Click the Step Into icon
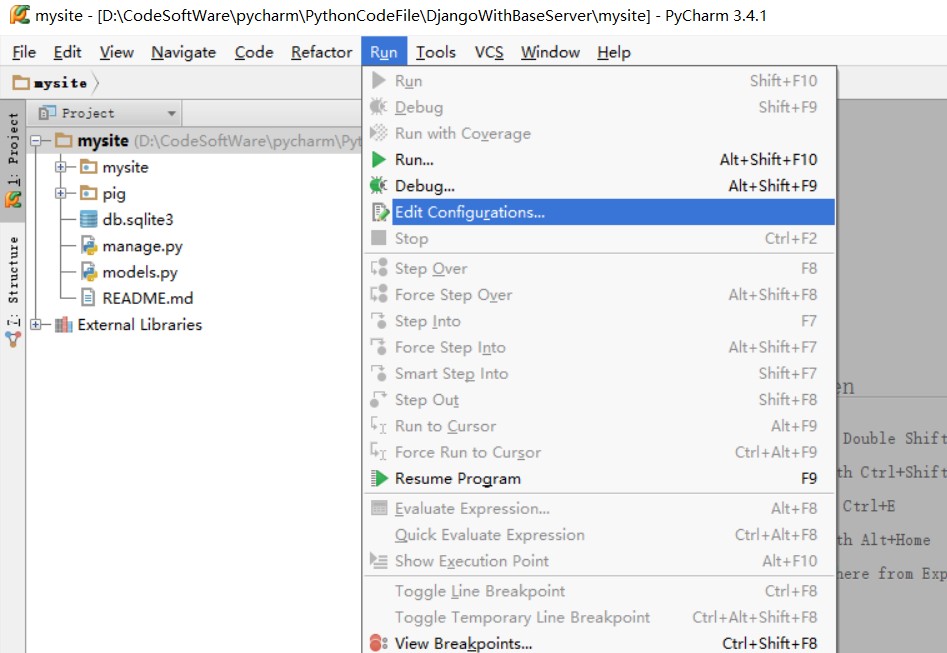The height and width of the screenshot is (653, 947). (379, 321)
